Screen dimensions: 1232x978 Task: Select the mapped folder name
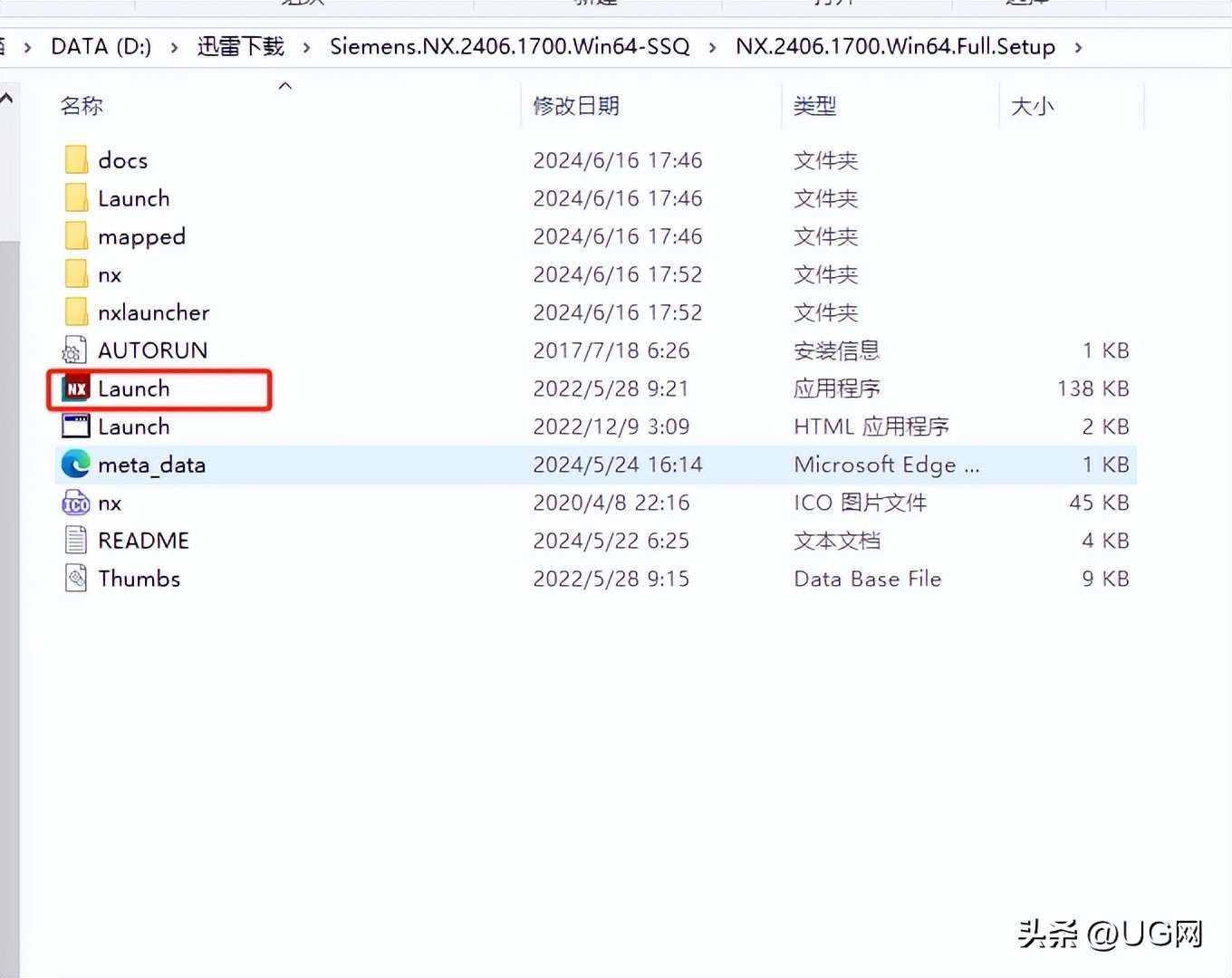pos(142,237)
